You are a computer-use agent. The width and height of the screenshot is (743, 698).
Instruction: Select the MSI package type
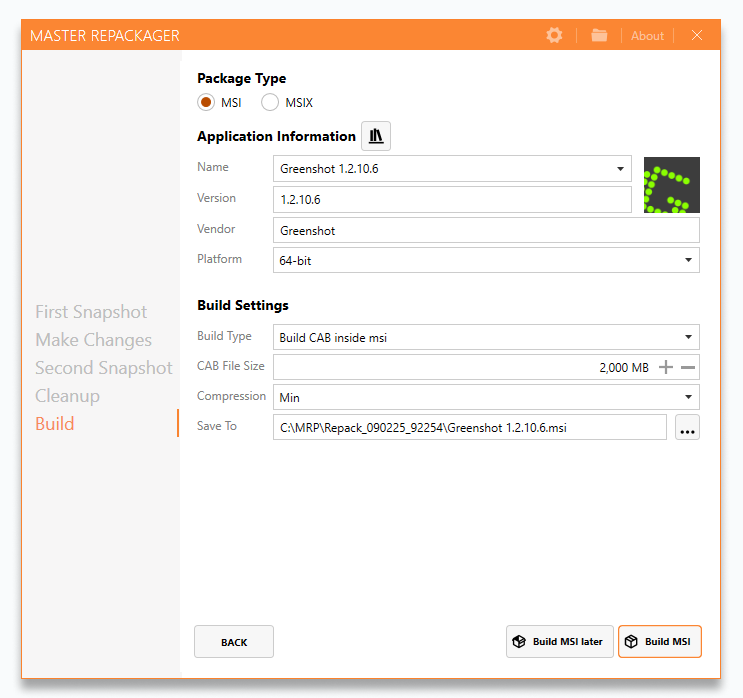coord(206,102)
